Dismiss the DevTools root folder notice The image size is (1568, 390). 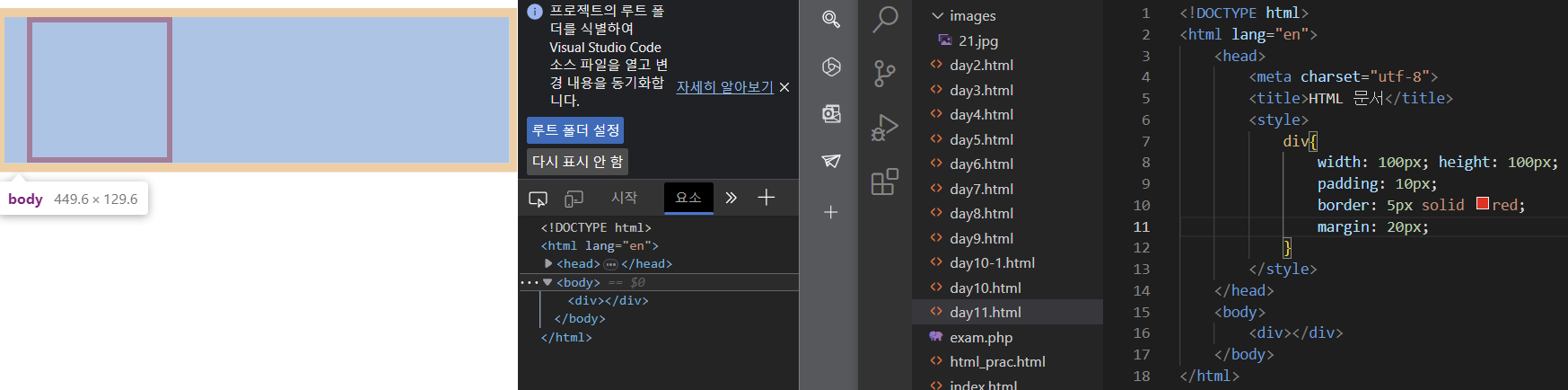(x=784, y=87)
